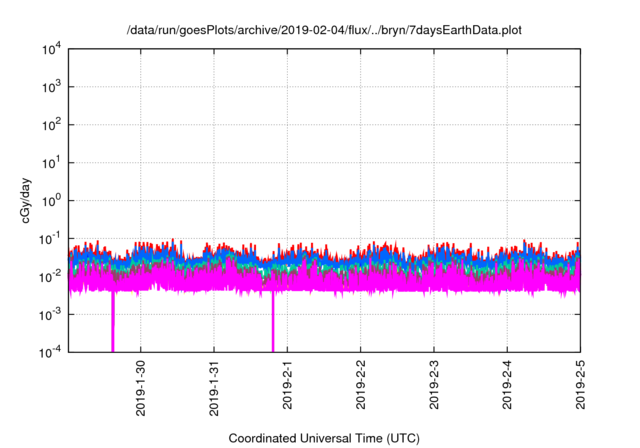This screenshot has height=448, width=640.
Task: Select the 10^-4 y-axis label
Action: pyautogui.click(x=50, y=352)
